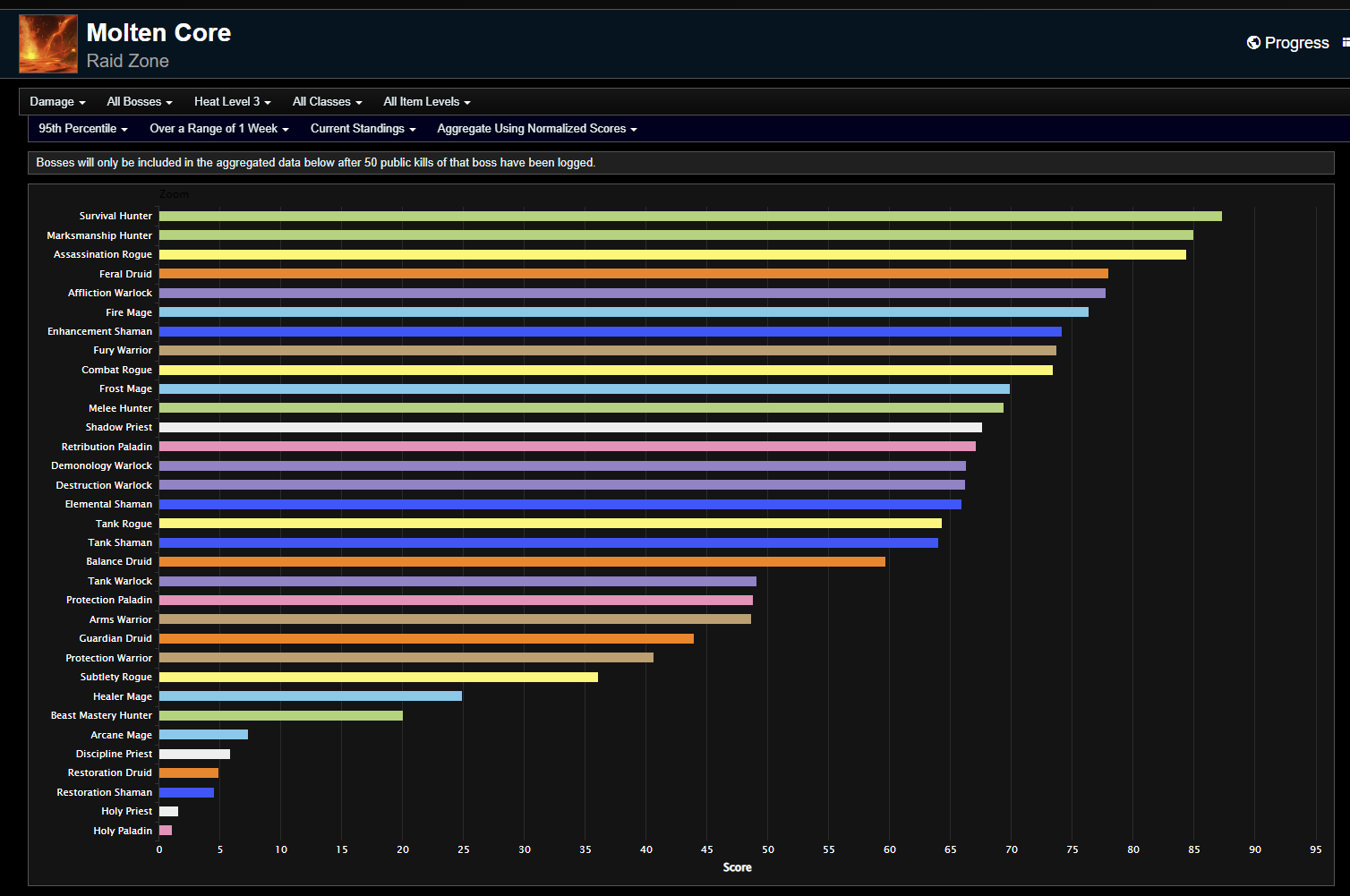The image size is (1350, 896).
Task: Open the Current Standings dropdown
Action: click(x=362, y=128)
